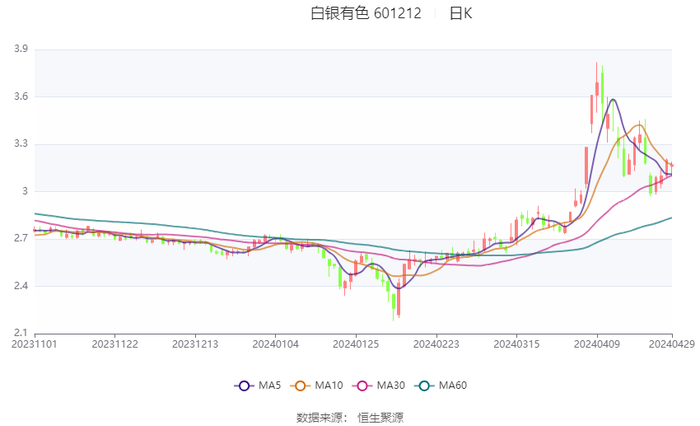
Task: Hide the MA5 series via its label
Action: pyautogui.click(x=270, y=385)
